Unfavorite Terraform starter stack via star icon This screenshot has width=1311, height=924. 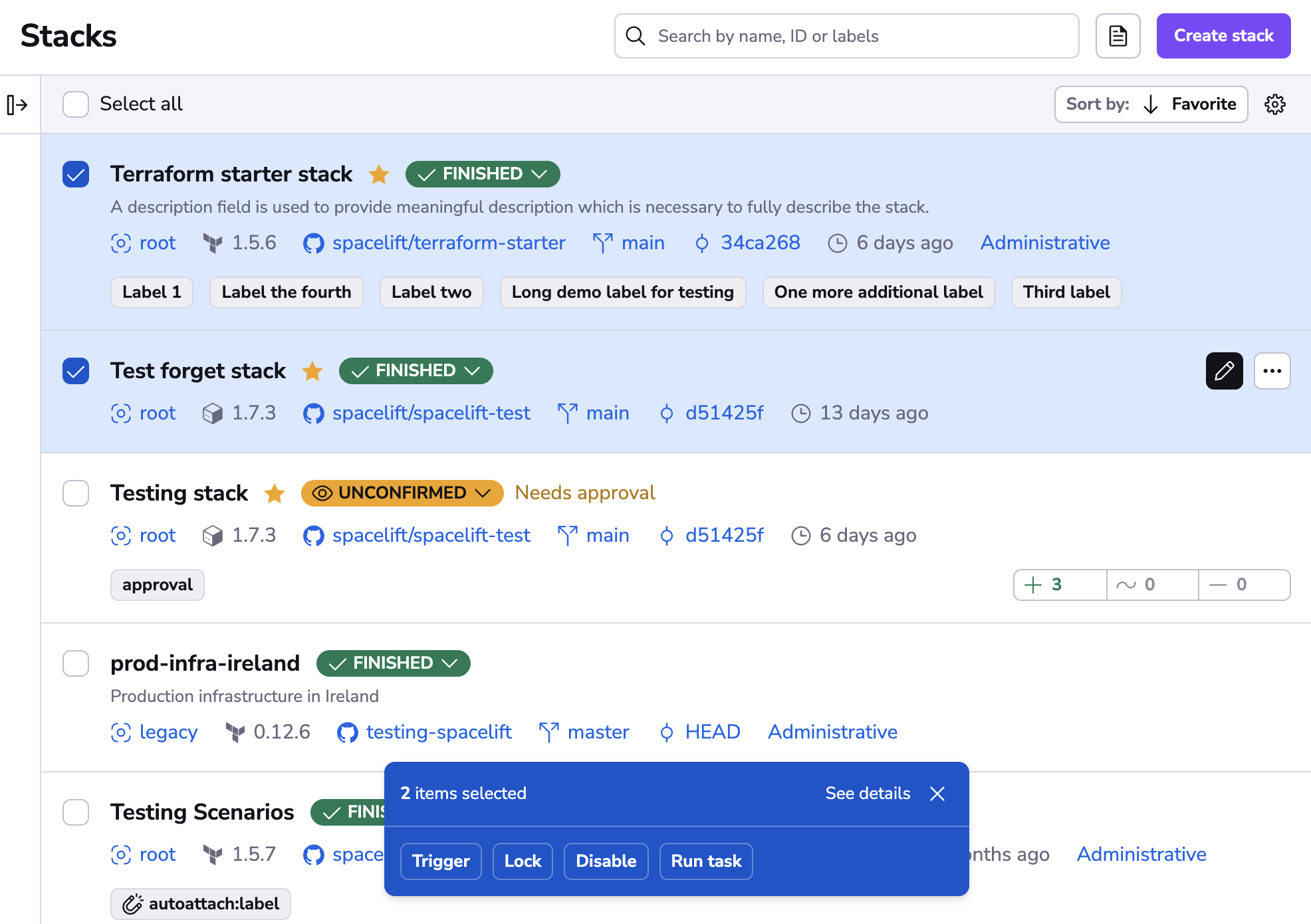(378, 174)
